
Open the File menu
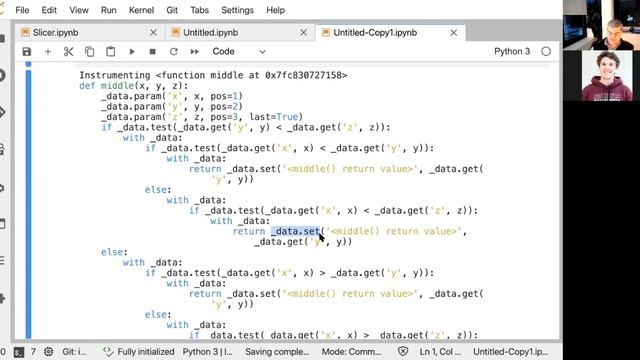(22, 10)
